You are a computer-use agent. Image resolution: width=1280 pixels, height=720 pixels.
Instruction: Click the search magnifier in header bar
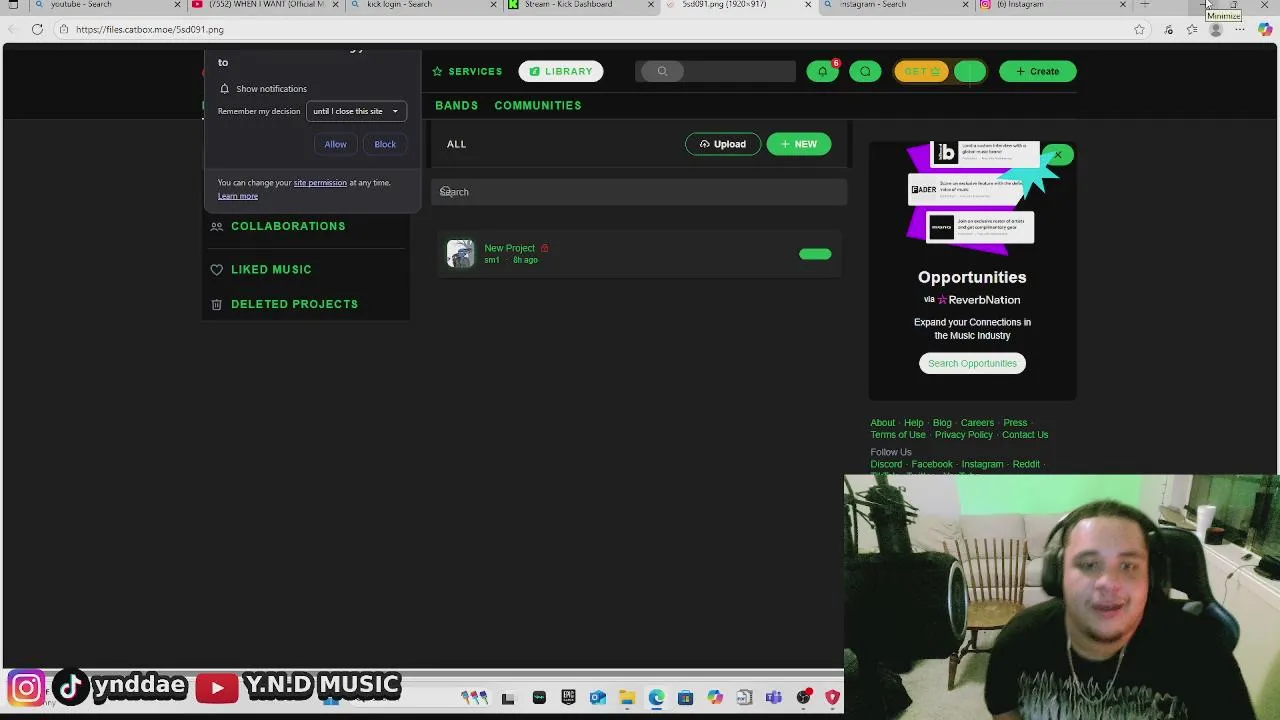click(662, 71)
